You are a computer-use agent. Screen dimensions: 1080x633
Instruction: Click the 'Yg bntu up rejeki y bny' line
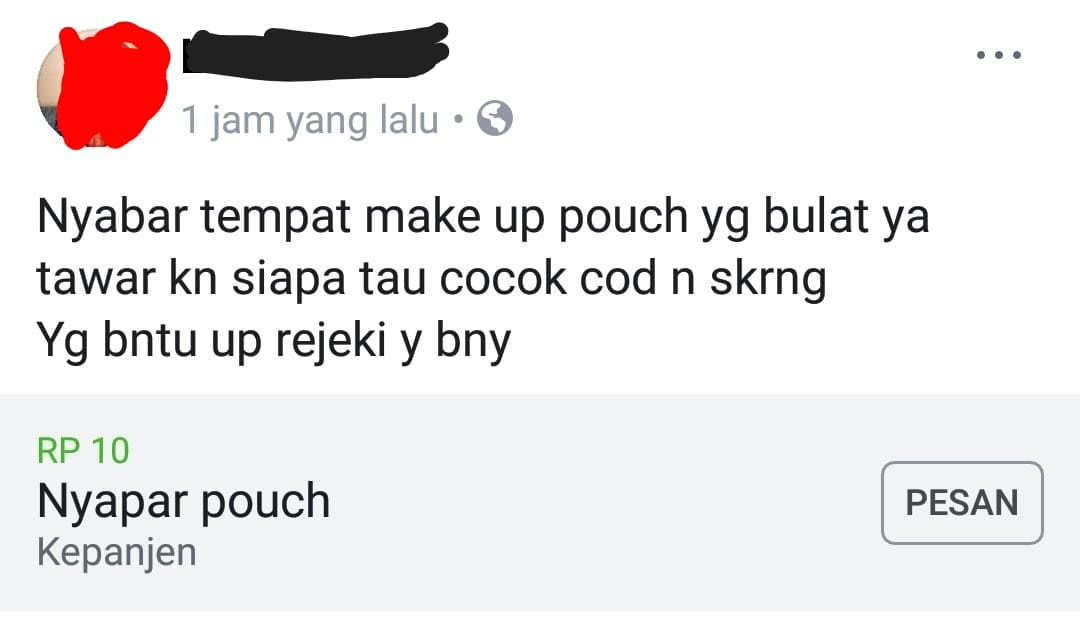point(274,342)
